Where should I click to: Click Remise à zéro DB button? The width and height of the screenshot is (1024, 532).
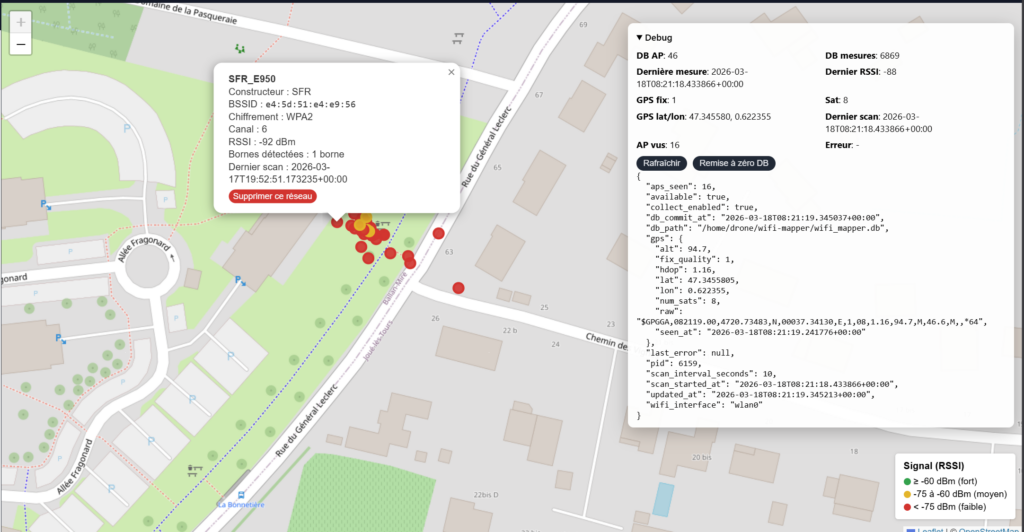point(733,163)
